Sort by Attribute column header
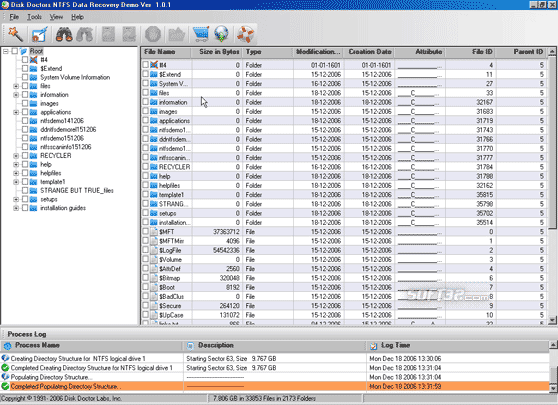This screenshot has width=558, height=405. pos(420,52)
